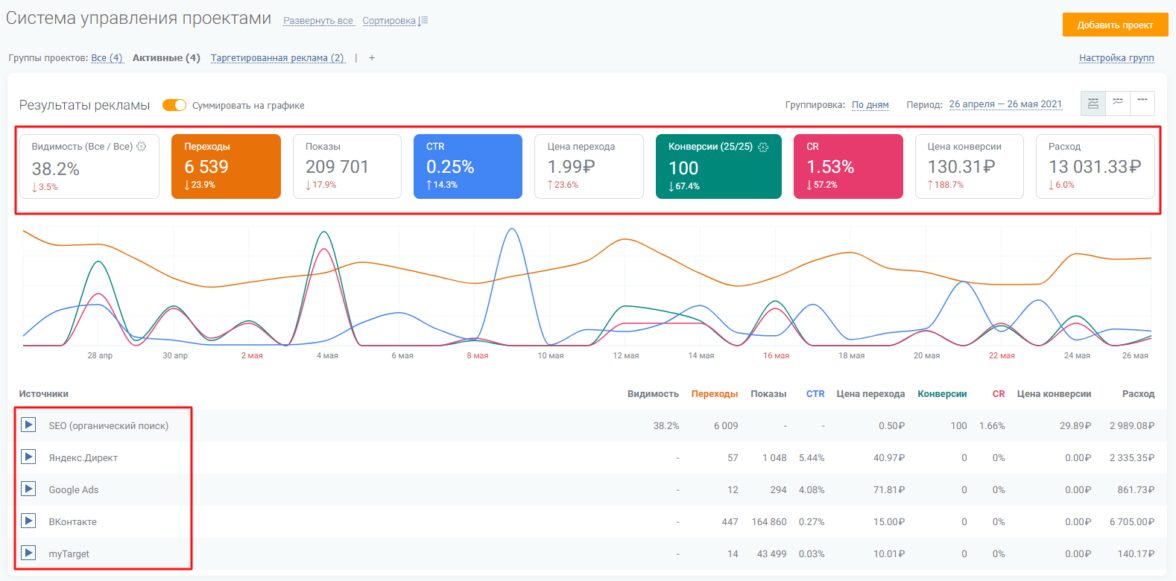Toggle the Суммировать на графике switch

click(x=174, y=105)
